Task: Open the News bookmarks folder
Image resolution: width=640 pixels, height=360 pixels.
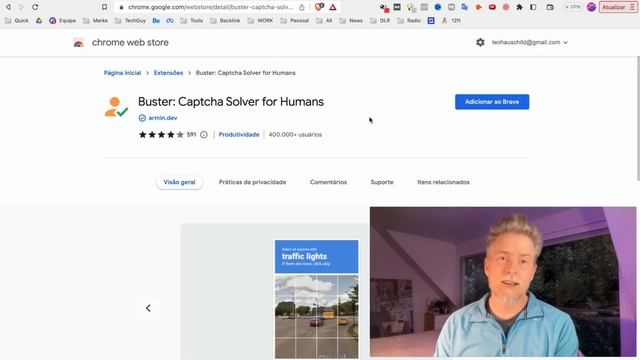Action: click(x=351, y=20)
